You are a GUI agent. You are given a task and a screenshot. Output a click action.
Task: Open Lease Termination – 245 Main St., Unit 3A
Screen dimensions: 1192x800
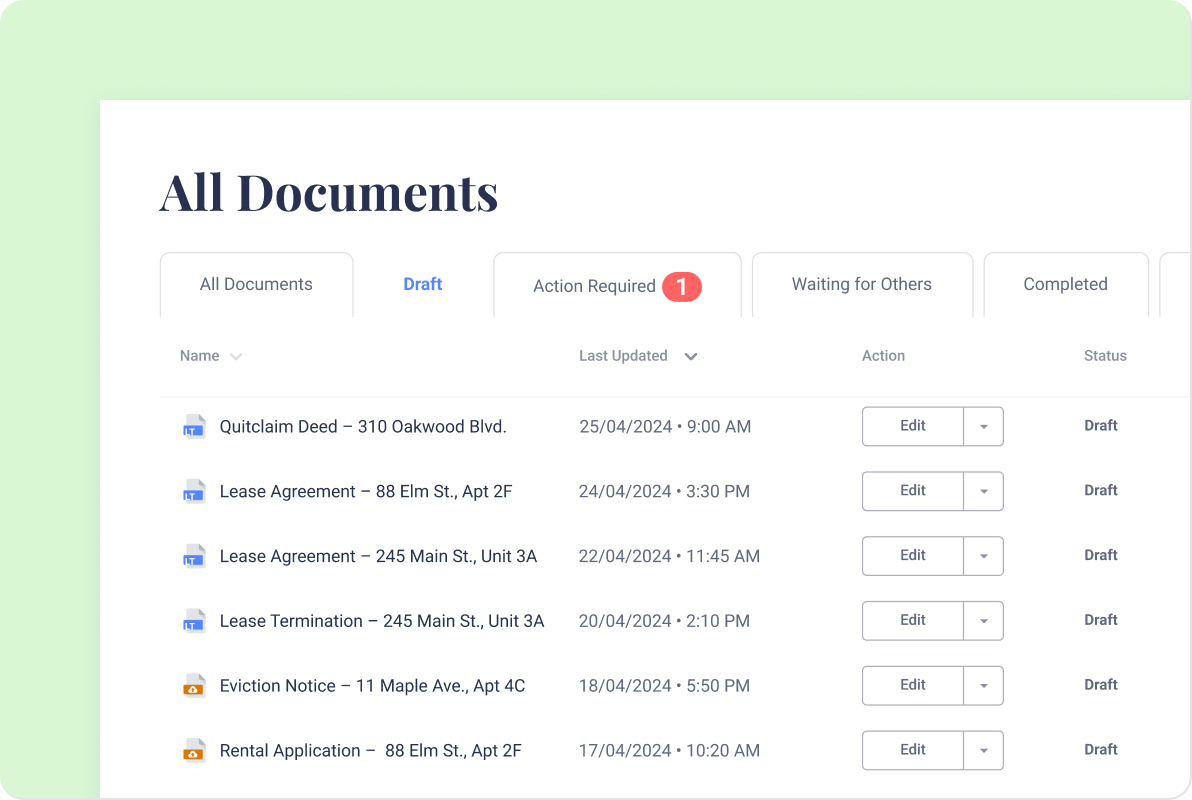coord(382,621)
